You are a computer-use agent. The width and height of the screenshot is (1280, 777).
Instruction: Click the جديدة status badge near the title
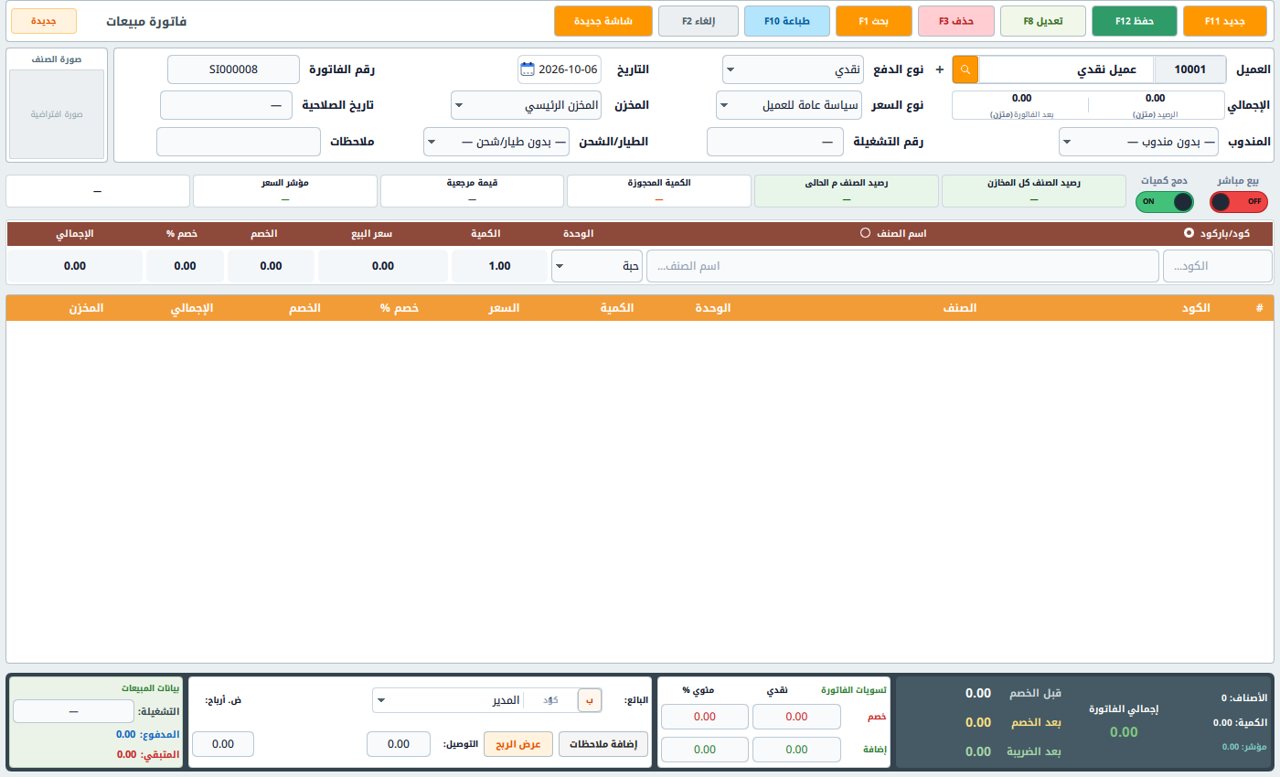click(44, 21)
